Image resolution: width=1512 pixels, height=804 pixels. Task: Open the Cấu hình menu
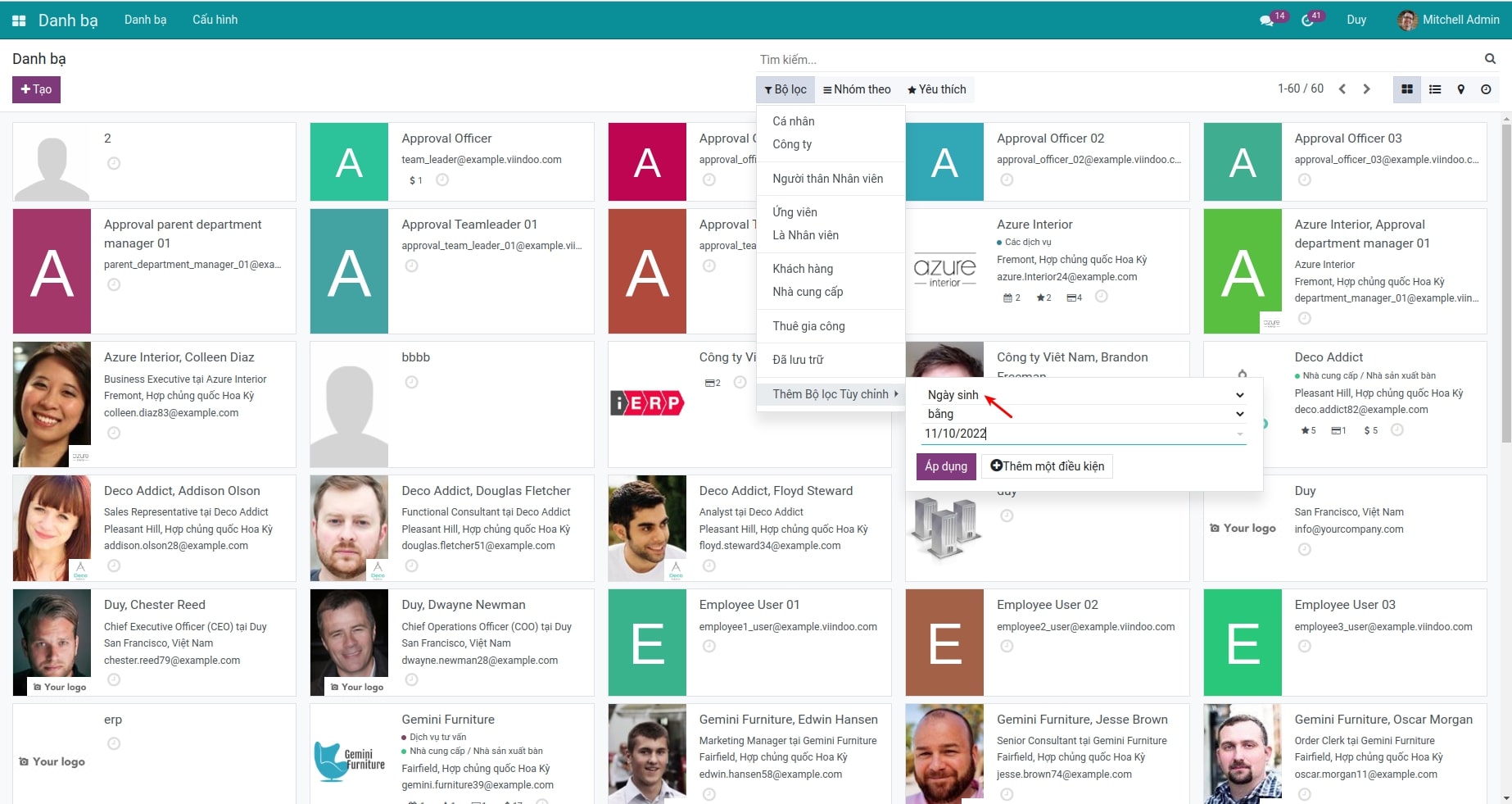pos(215,20)
